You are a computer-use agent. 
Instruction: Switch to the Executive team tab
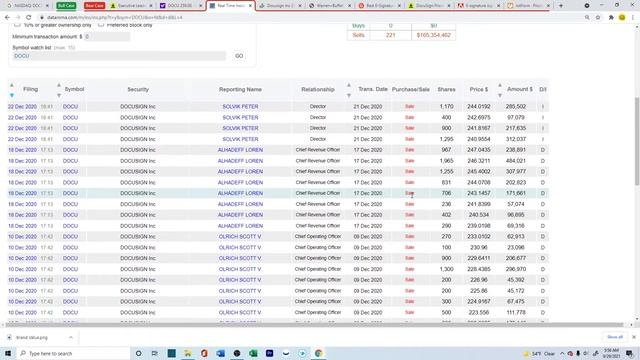tap(131, 6)
